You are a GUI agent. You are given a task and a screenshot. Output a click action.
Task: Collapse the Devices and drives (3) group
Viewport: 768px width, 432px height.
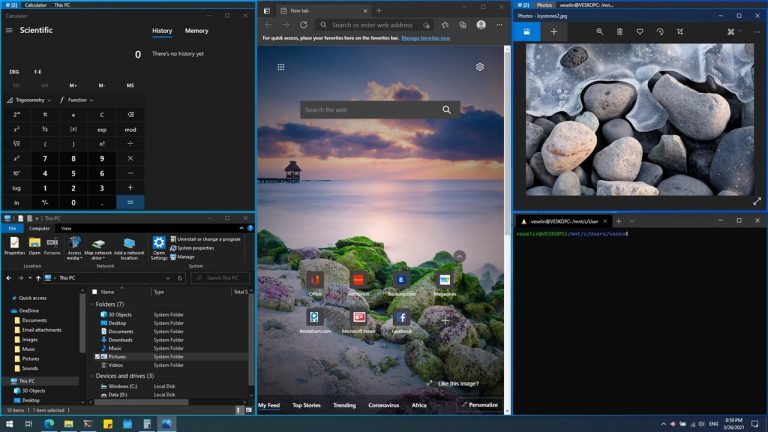(92, 376)
